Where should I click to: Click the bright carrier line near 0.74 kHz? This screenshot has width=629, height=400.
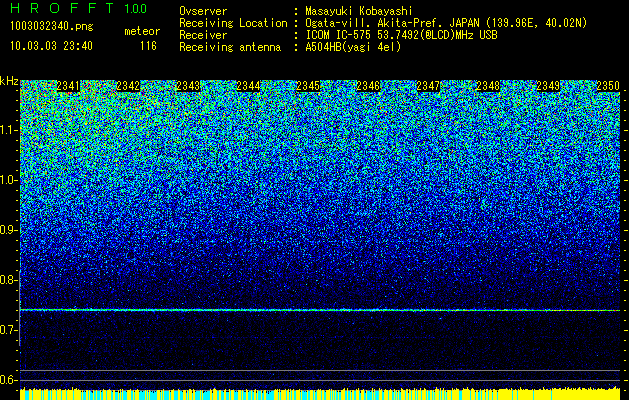[x=320, y=310]
